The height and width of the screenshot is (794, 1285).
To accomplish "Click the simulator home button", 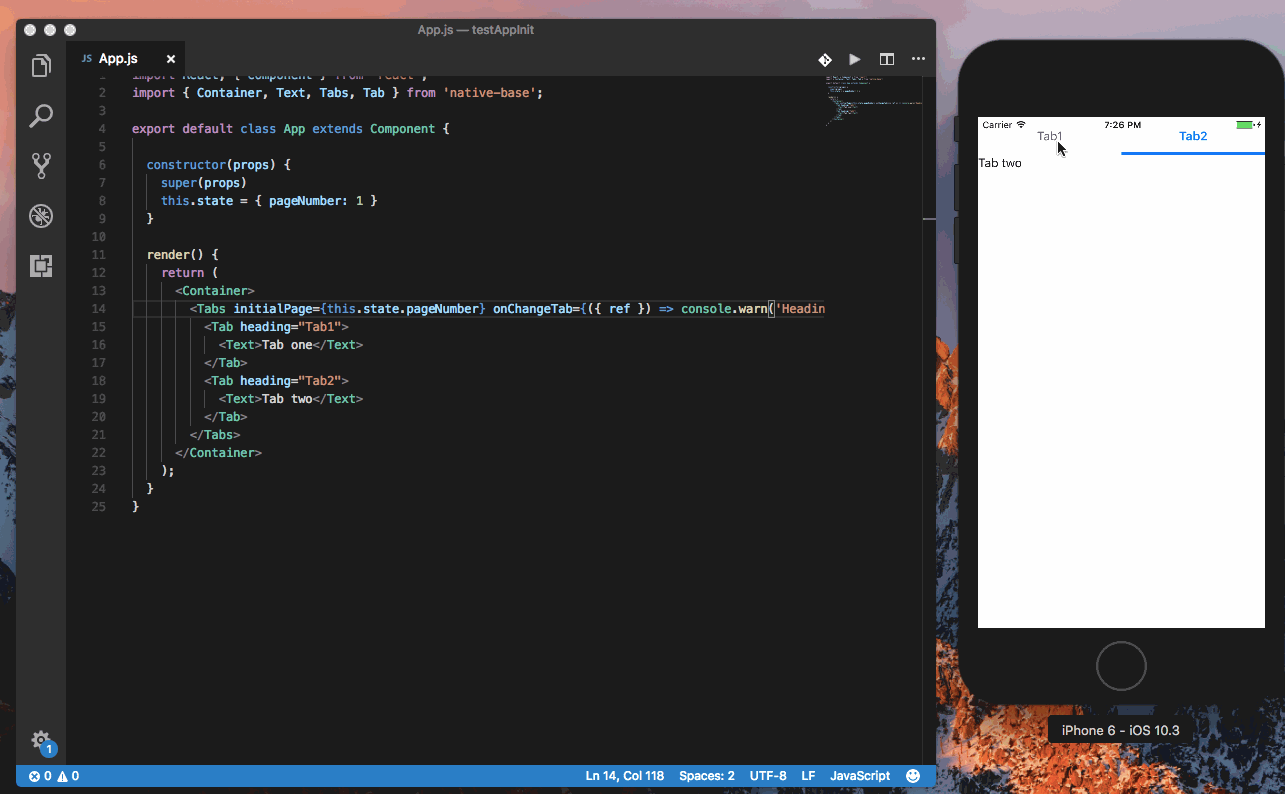I will click(1121, 666).
